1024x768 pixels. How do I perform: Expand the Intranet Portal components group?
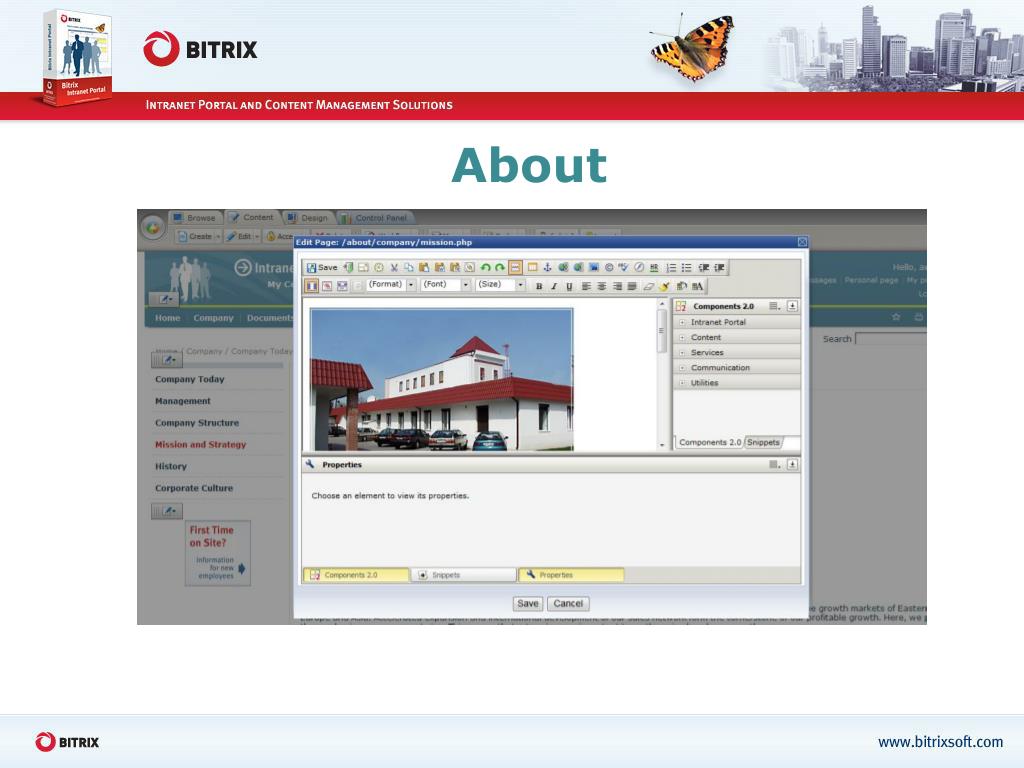(682, 323)
